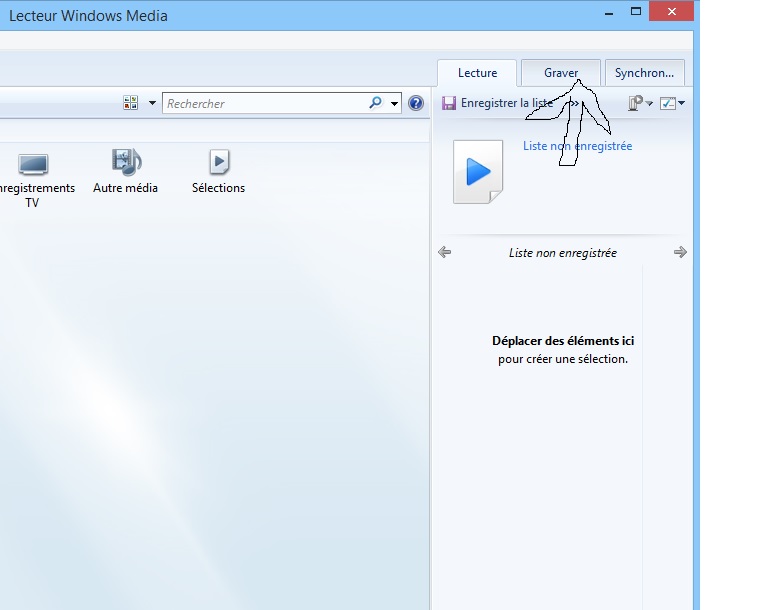The image size is (768, 610).
Task: Click Enregistrer la liste button
Action: click(498, 103)
